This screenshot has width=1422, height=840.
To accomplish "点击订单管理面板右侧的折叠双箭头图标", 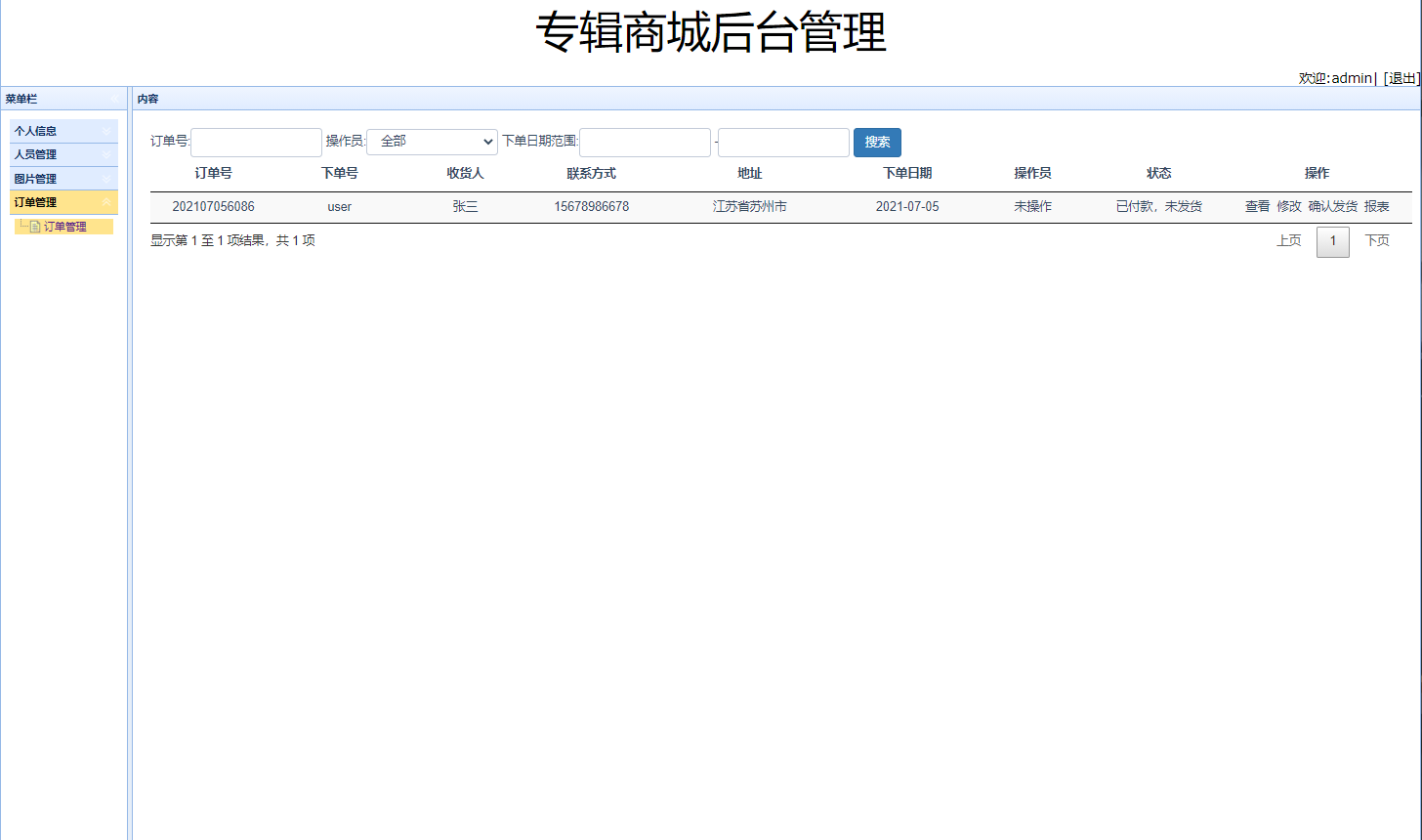I will (x=107, y=202).
